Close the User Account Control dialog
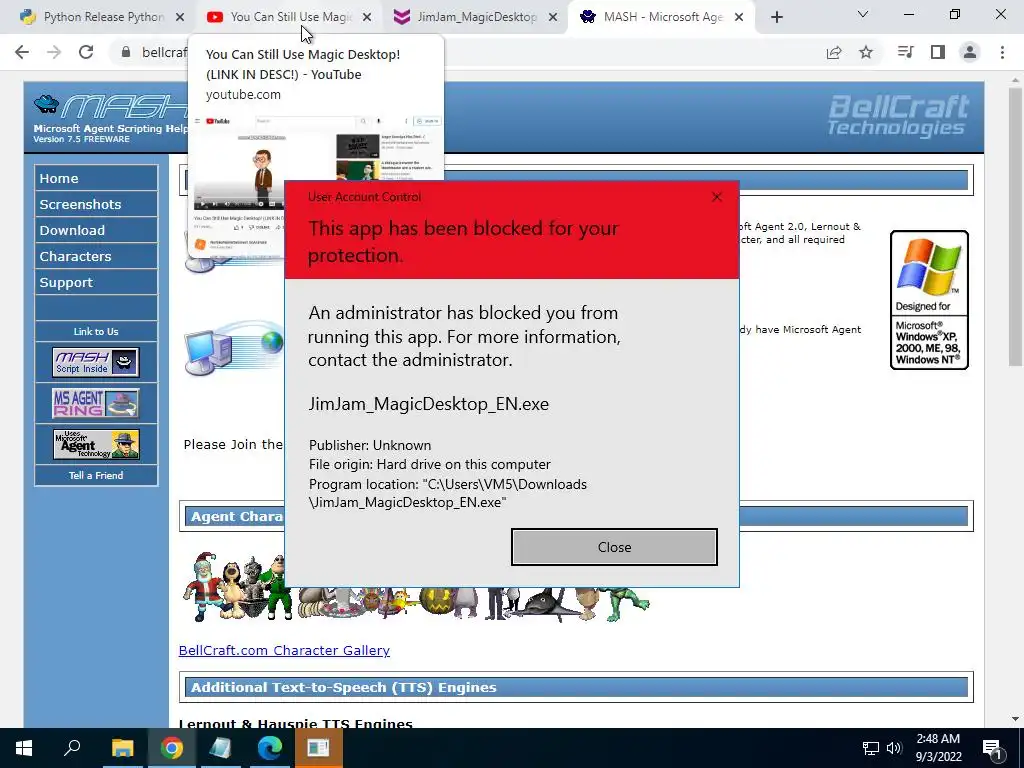This screenshot has height=768, width=1024. pos(614,547)
